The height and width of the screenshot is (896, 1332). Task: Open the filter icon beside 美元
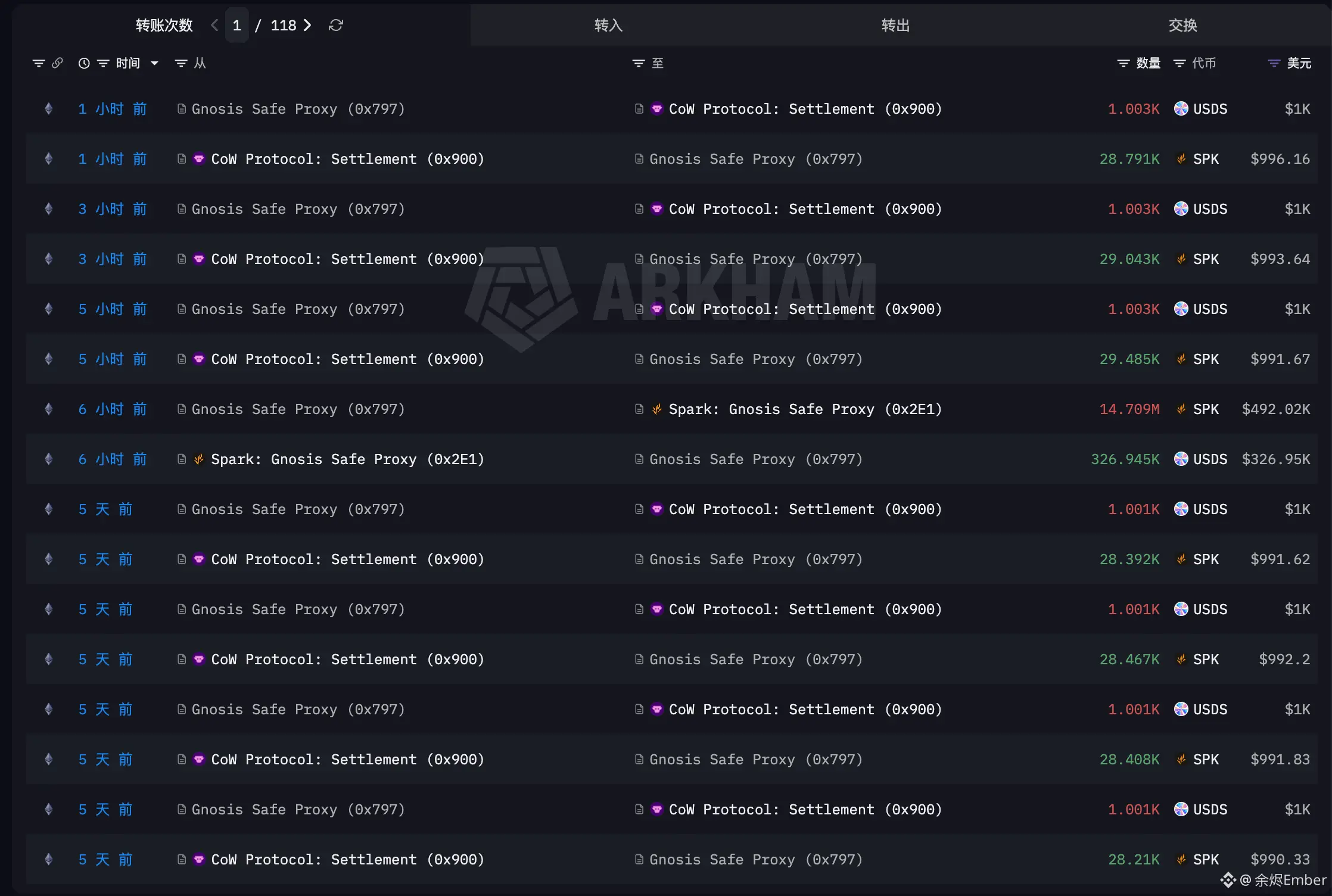tap(1274, 63)
